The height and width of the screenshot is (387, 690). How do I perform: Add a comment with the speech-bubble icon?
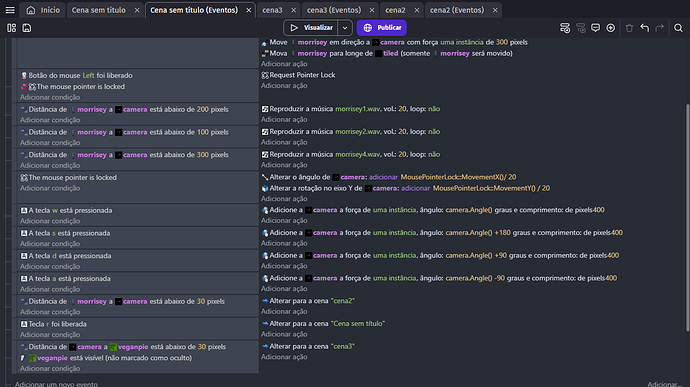[x=595, y=28]
